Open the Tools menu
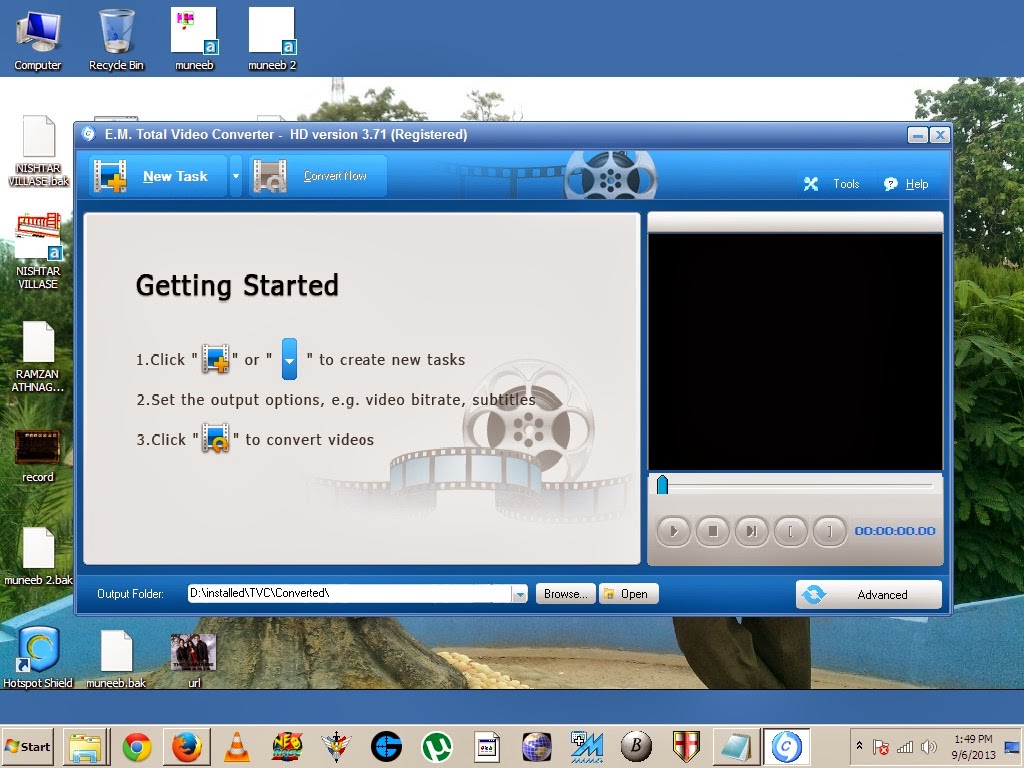1024x768 pixels. pos(831,184)
